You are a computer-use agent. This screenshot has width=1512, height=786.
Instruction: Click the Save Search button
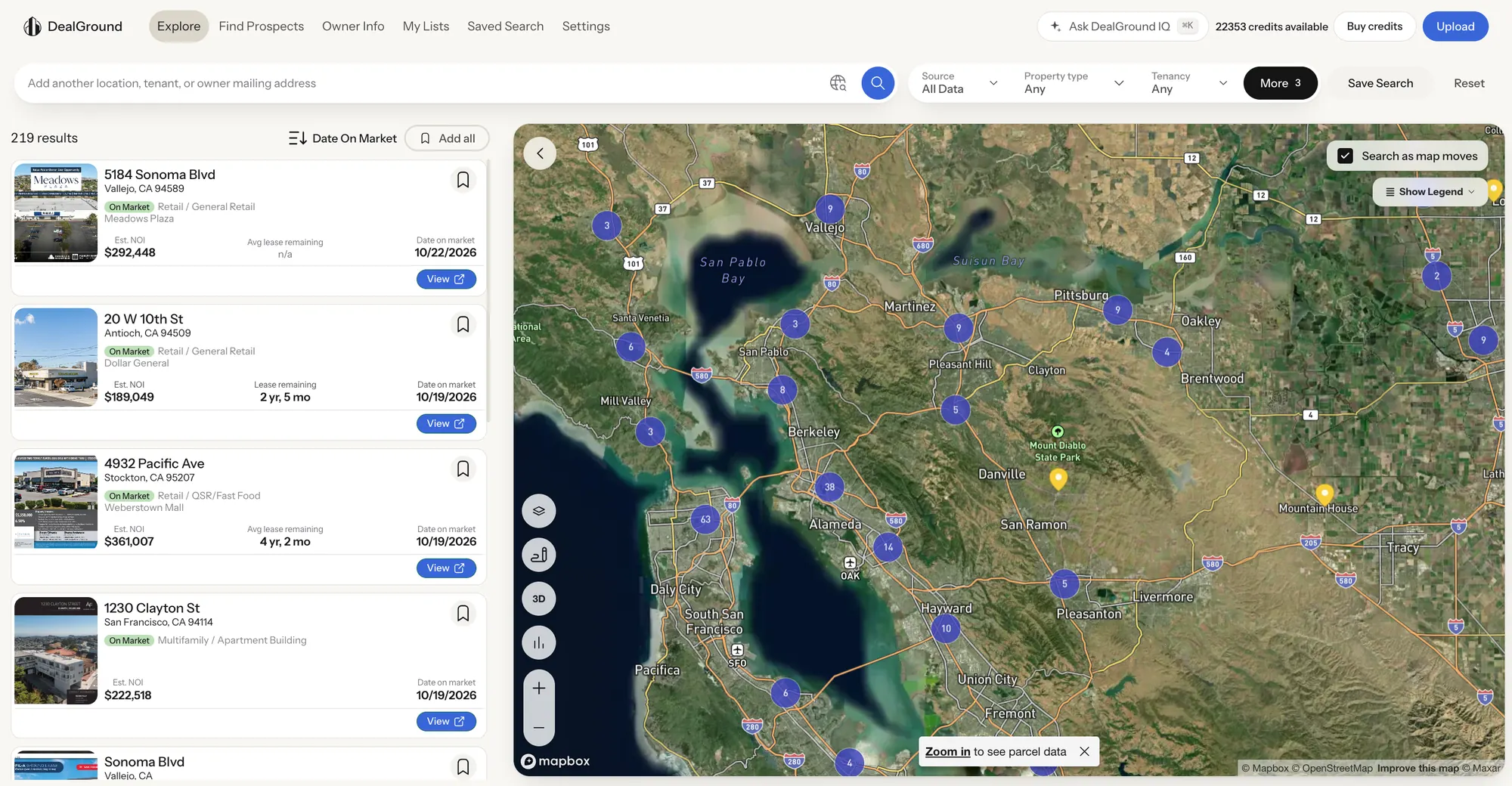[x=1380, y=83]
